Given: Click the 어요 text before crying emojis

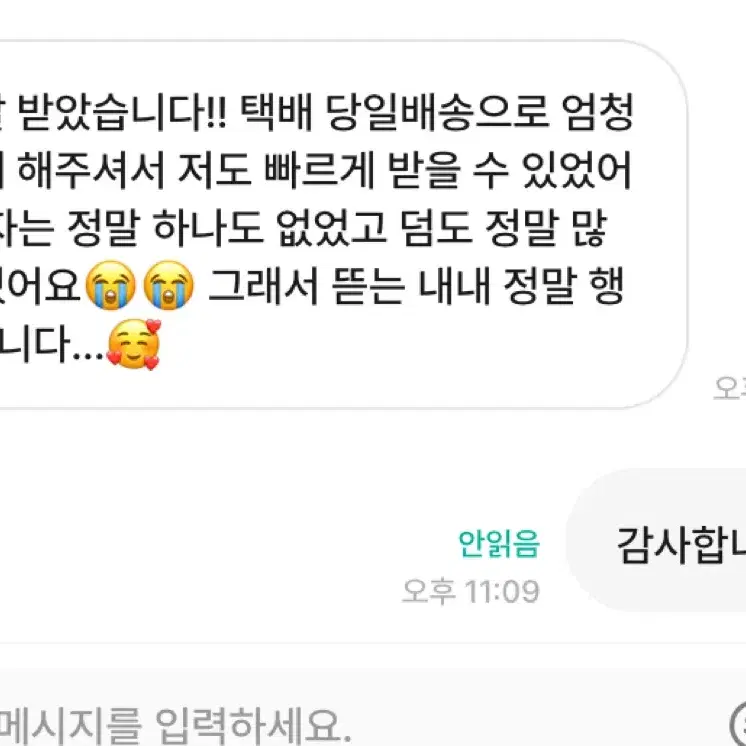Looking at the screenshot, I should click(x=44, y=286).
